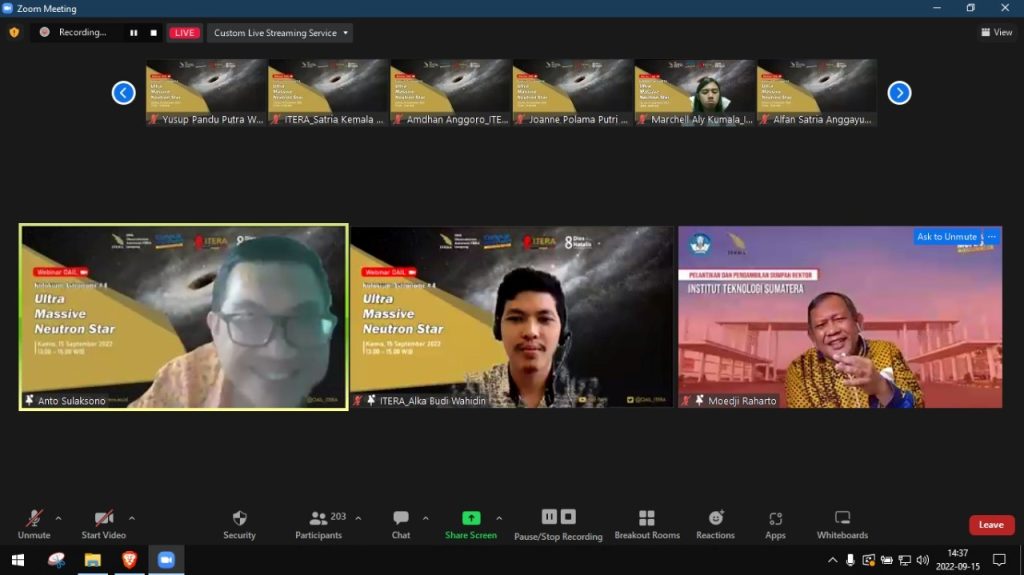Image resolution: width=1024 pixels, height=575 pixels.
Task: Click Moedji Raharto's video tile
Action: pos(840,317)
